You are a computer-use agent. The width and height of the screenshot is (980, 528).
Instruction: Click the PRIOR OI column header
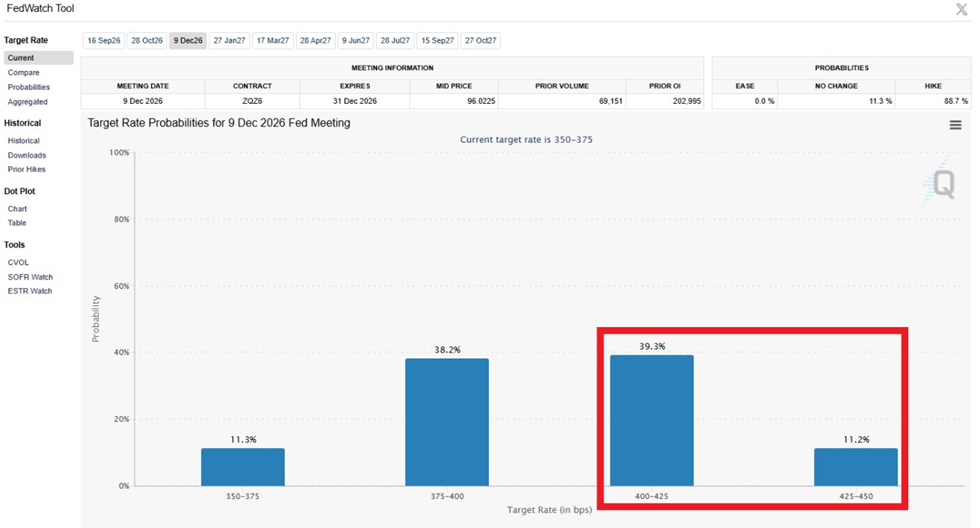click(x=664, y=86)
